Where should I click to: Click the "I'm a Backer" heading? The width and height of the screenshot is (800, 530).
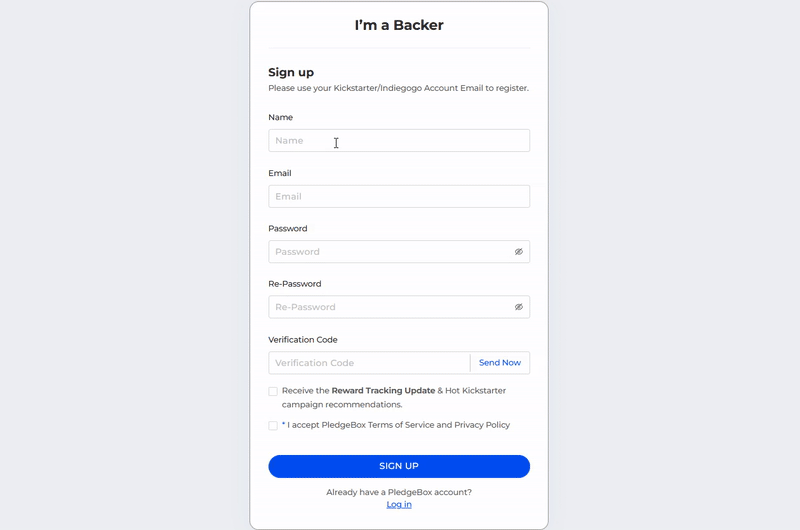[399, 25]
